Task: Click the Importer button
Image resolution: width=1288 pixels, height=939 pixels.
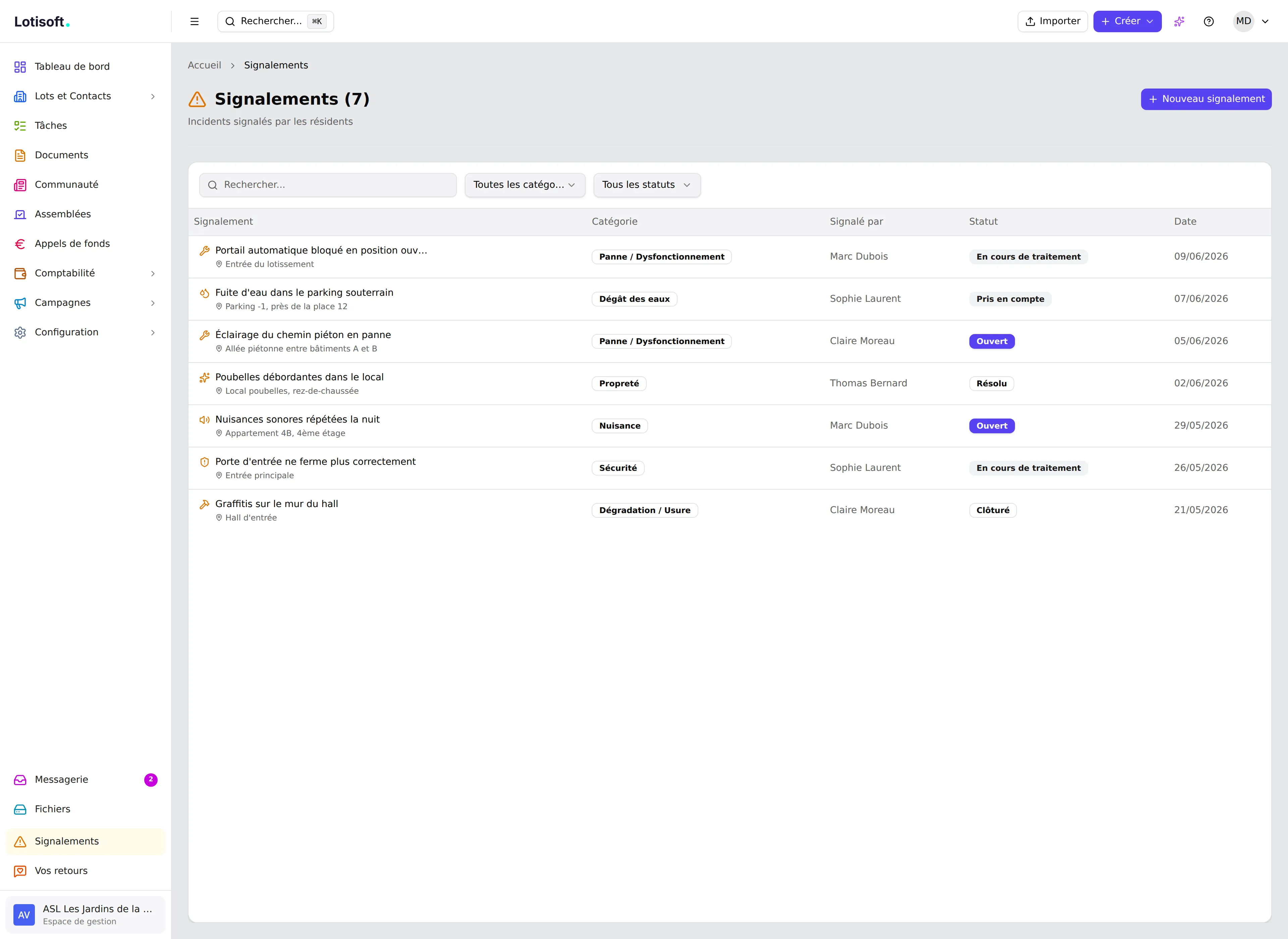Action: (1052, 21)
